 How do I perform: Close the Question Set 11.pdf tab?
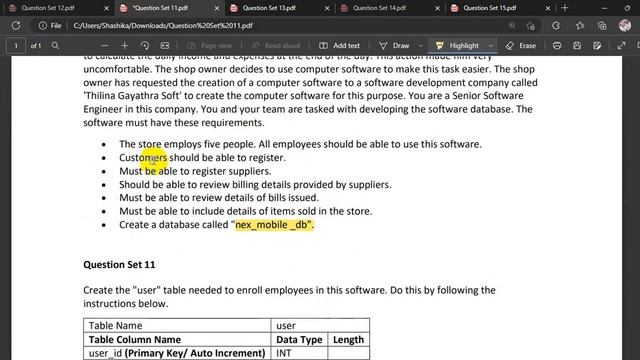[x=217, y=8]
